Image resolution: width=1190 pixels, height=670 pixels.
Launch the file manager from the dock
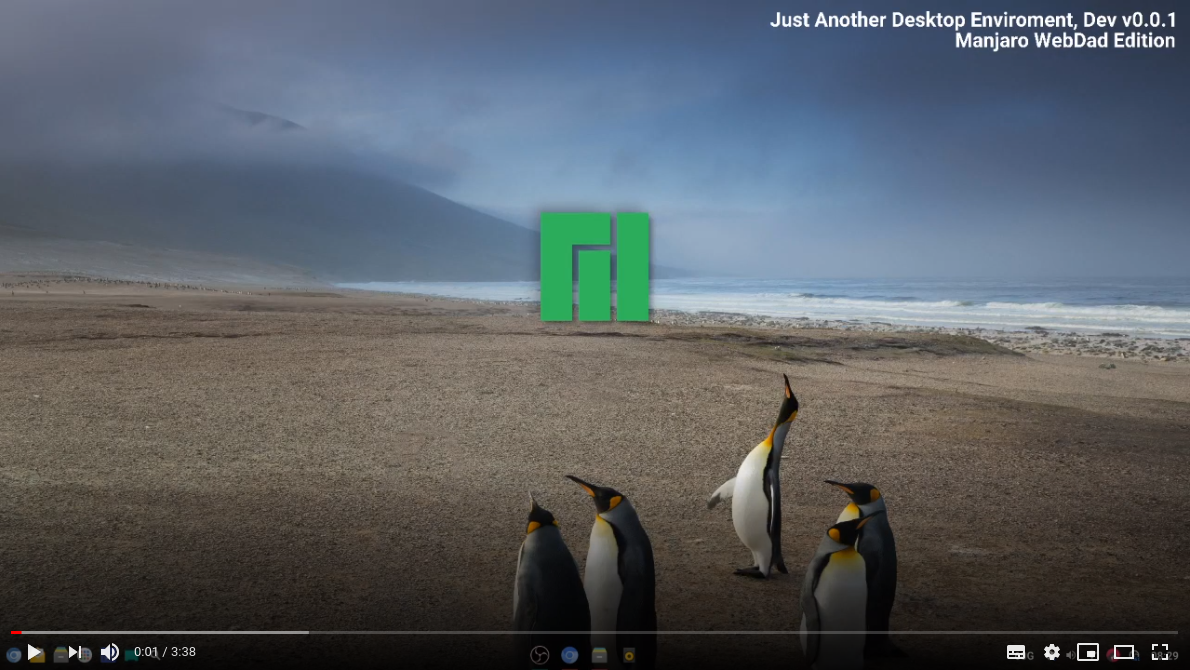(599, 655)
